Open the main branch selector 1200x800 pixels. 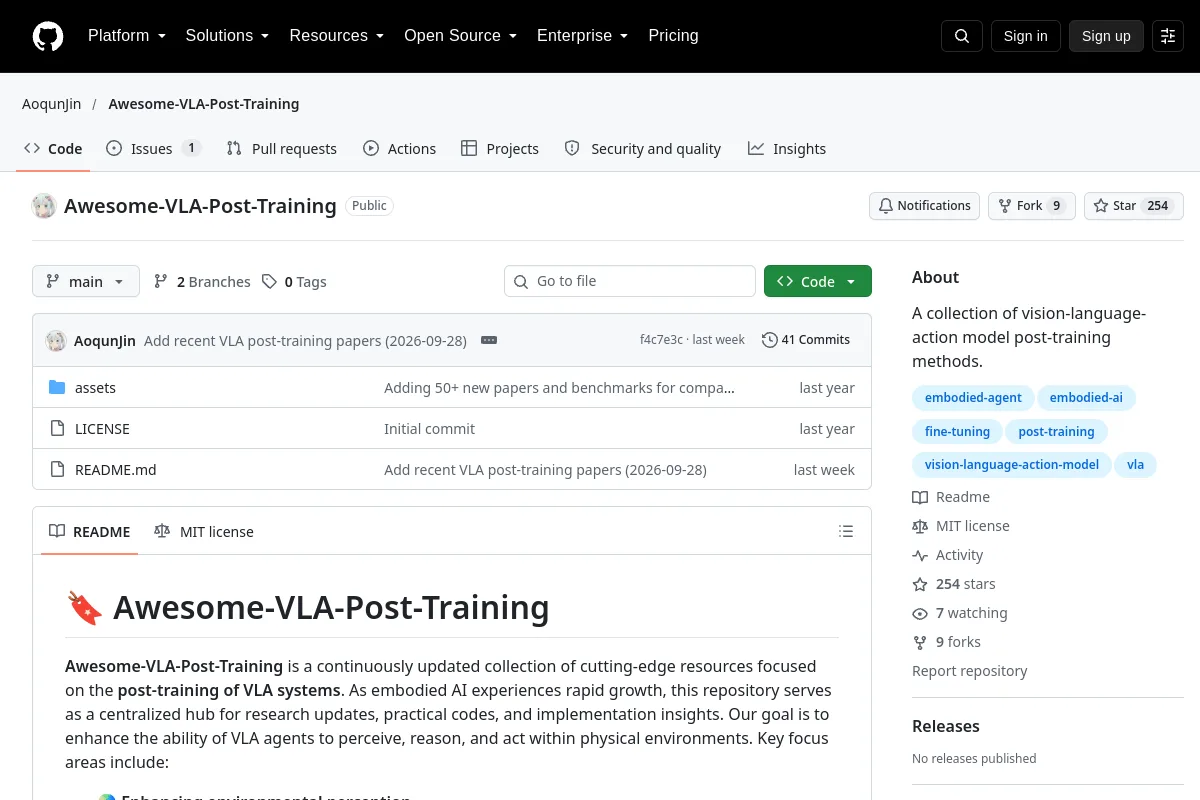coord(86,281)
